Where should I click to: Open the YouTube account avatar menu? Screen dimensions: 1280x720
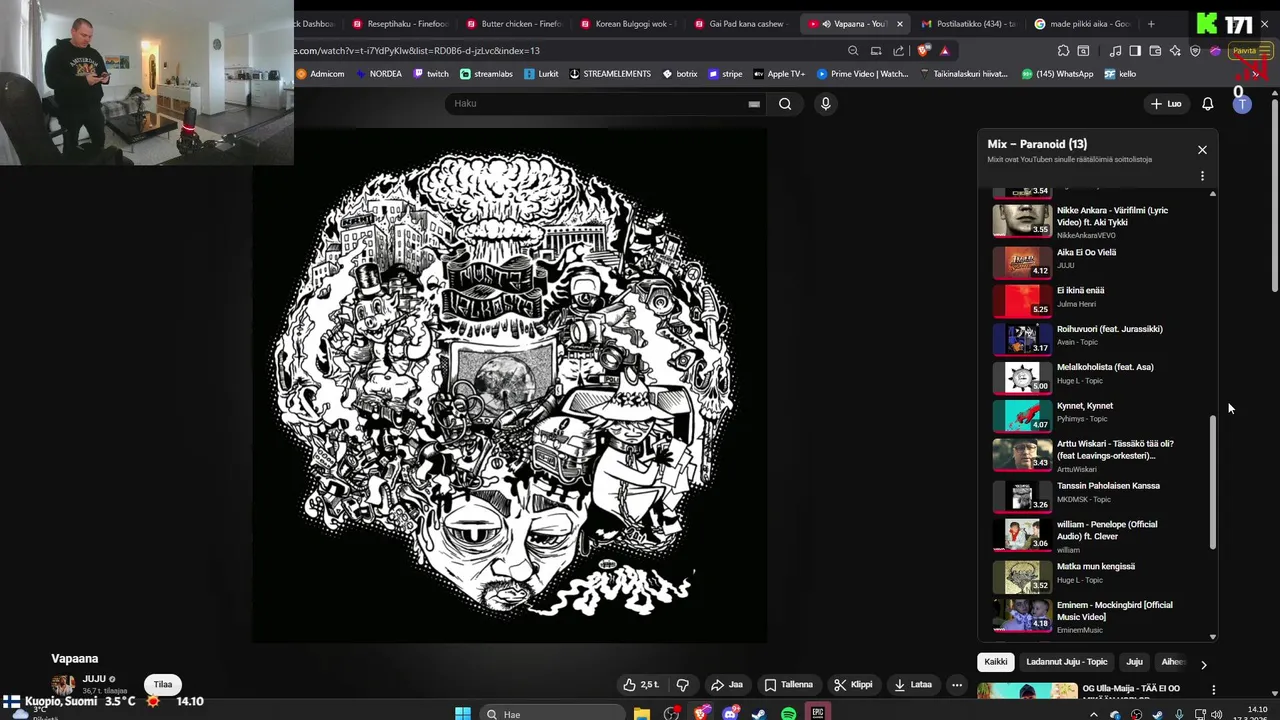(x=1242, y=104)
